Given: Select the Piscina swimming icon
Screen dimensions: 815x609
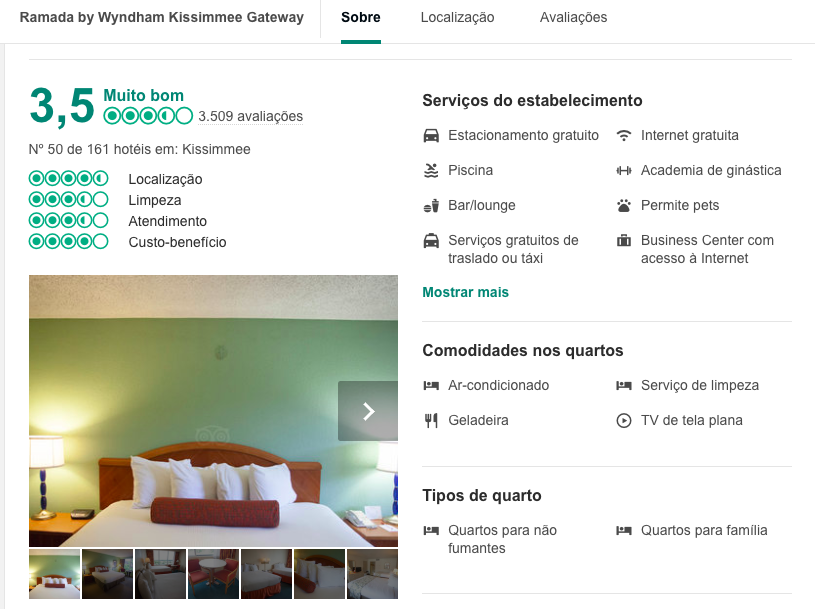Looking at the screenshot, I should click(x=432, y=170).
